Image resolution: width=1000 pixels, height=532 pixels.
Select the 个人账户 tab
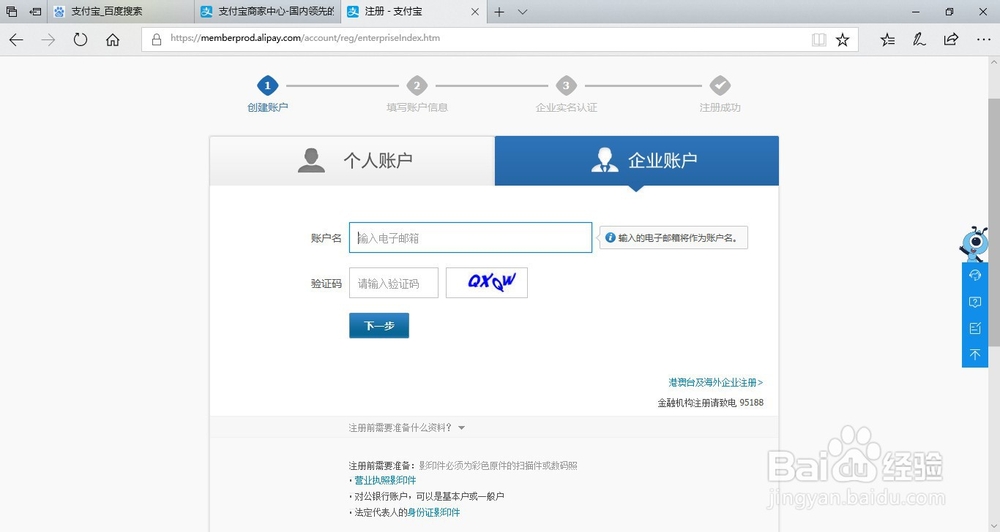coord(352,160)
